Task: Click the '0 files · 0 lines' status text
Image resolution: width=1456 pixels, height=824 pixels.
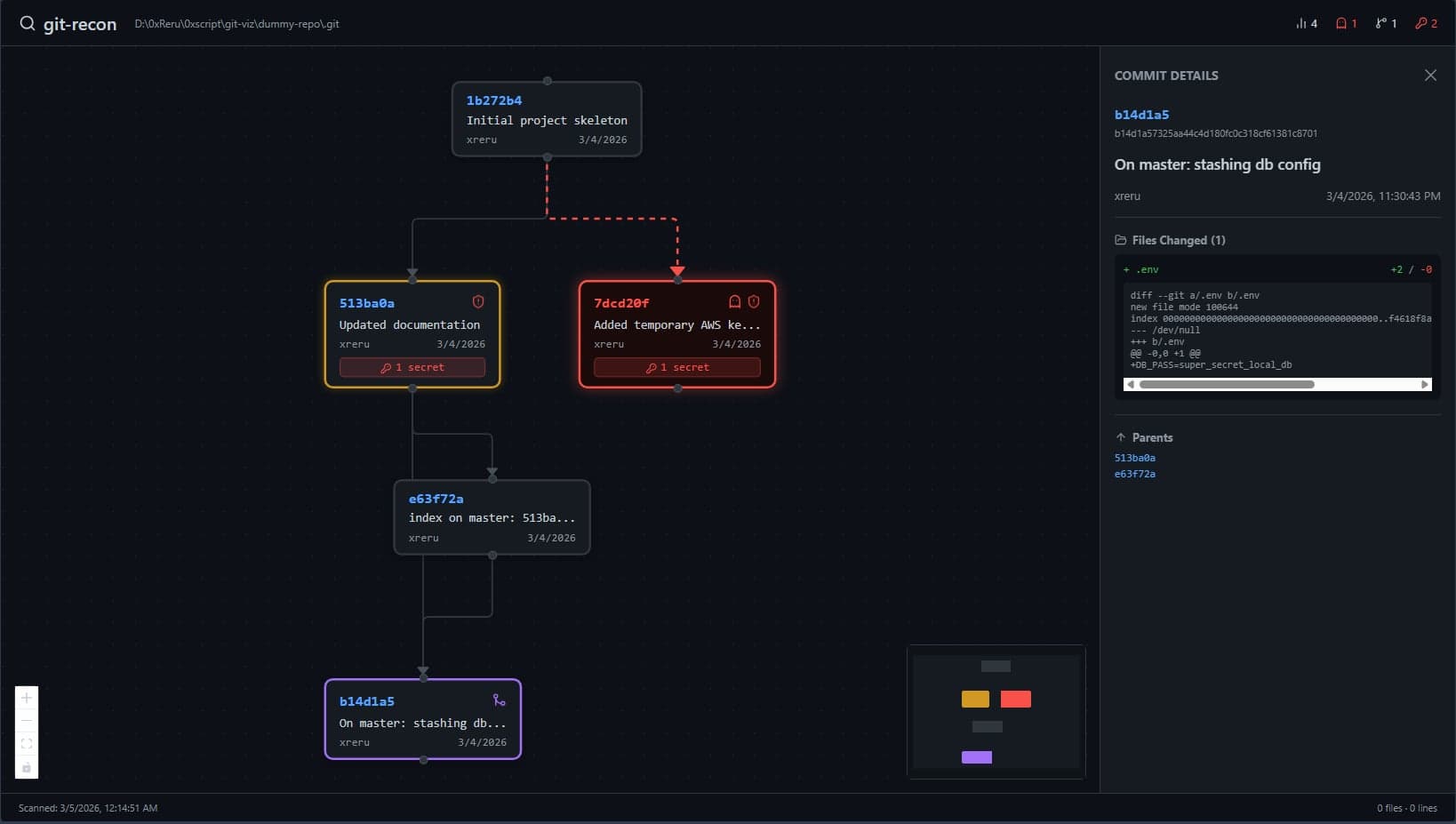Action: pos(1407,808)
